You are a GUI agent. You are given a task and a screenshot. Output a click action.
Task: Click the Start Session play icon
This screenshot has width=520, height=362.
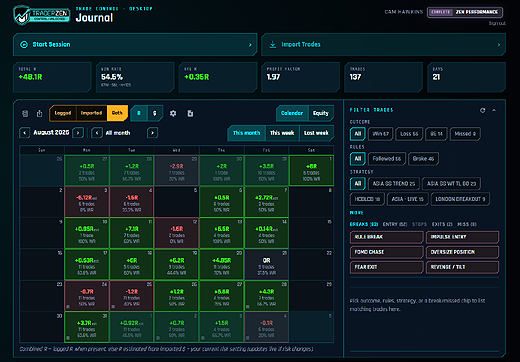pyautogui.click(x=24, y=44)
